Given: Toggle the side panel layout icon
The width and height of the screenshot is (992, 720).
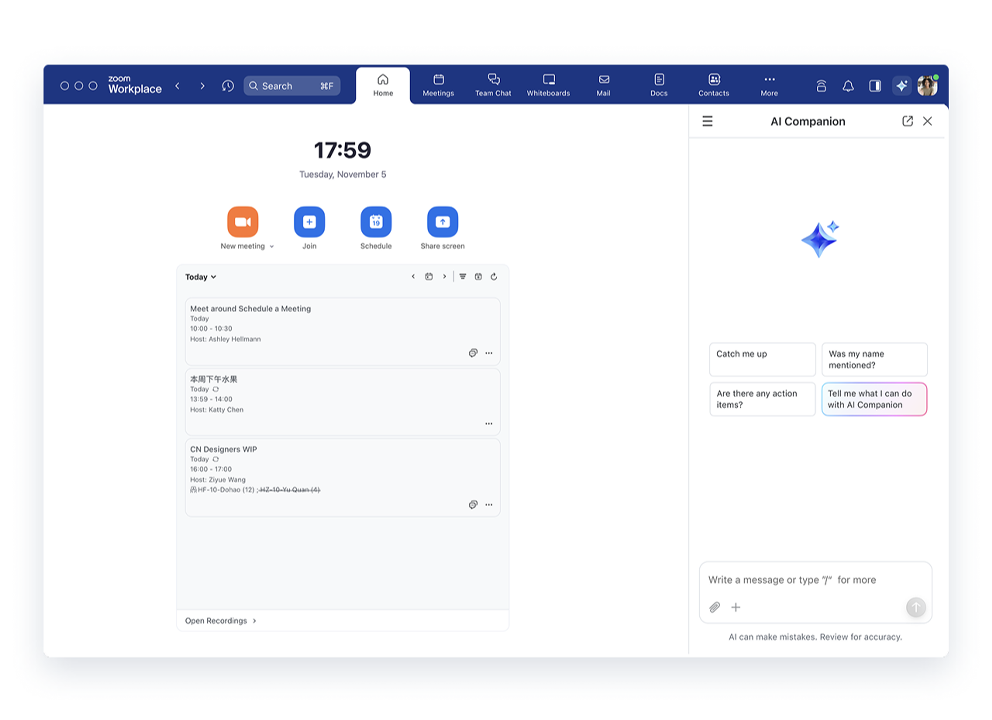Looking at the screenshot, I should click(x=875, y=86).
